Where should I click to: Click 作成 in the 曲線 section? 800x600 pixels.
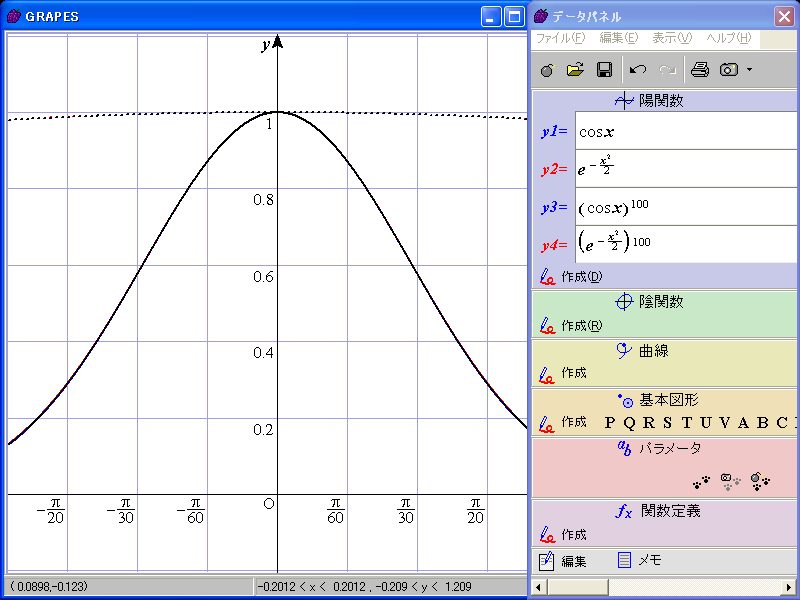click(x=573, y=373)
